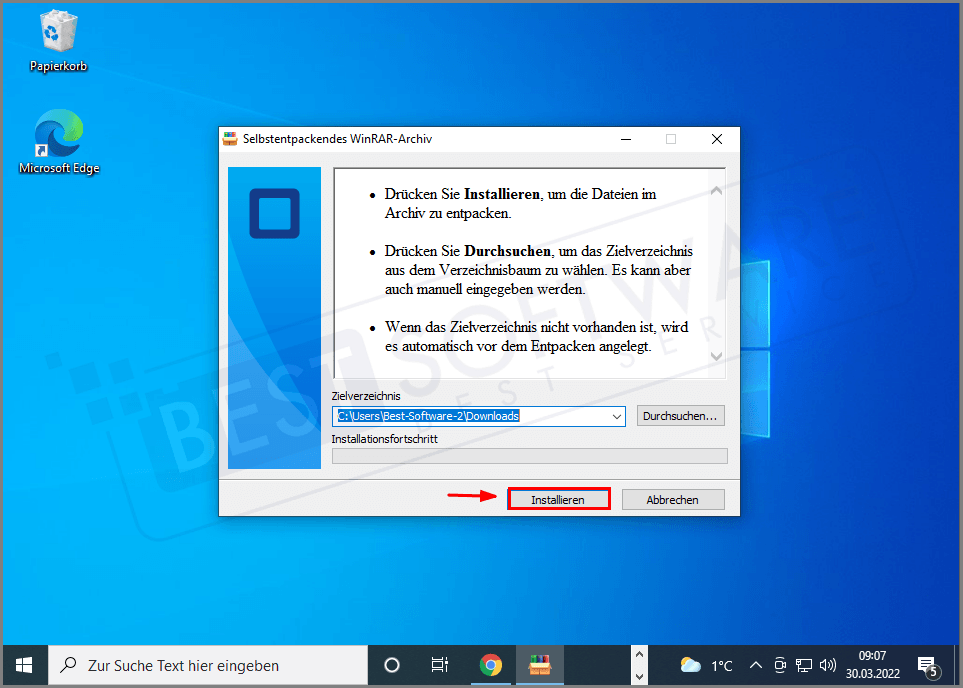Launch Google Chrome from the taskbar

(490, 664)
